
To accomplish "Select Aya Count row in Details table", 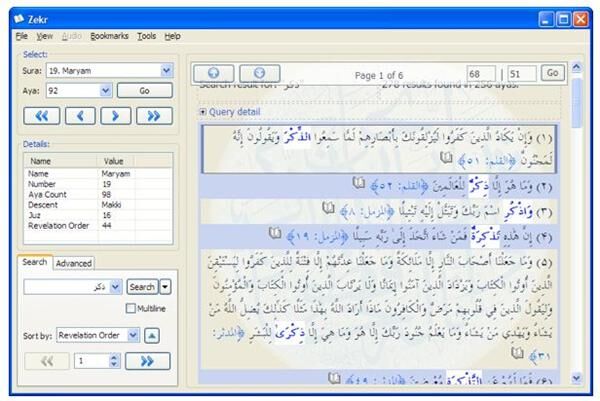I will point(98,194).
